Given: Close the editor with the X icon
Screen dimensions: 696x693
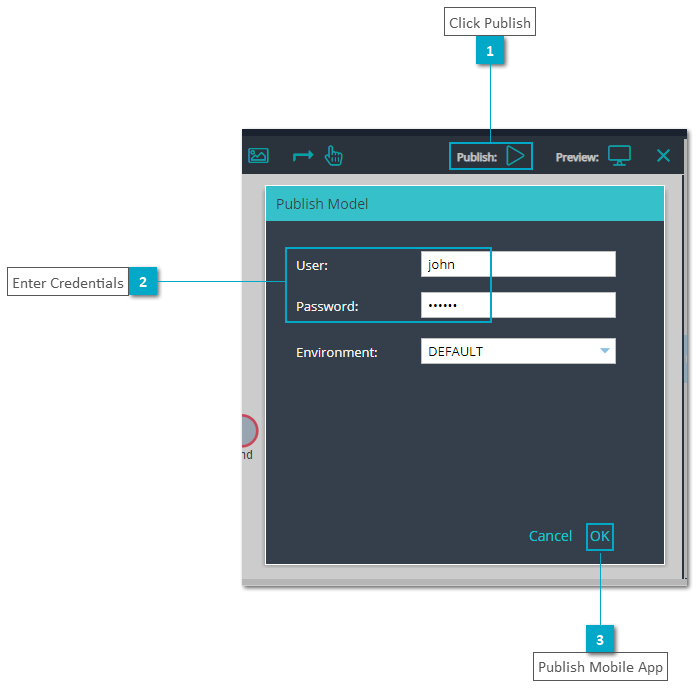Looking at the screenshot, I should [x=663, y=156].
